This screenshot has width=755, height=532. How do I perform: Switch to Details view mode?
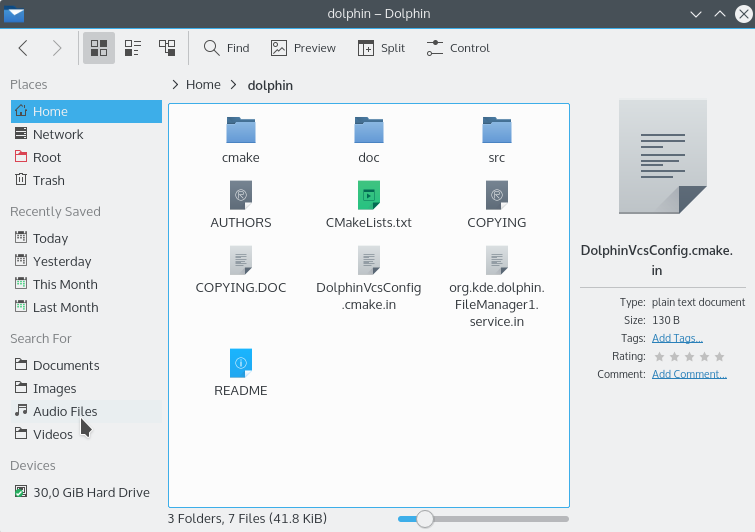[x=167, y=48]
